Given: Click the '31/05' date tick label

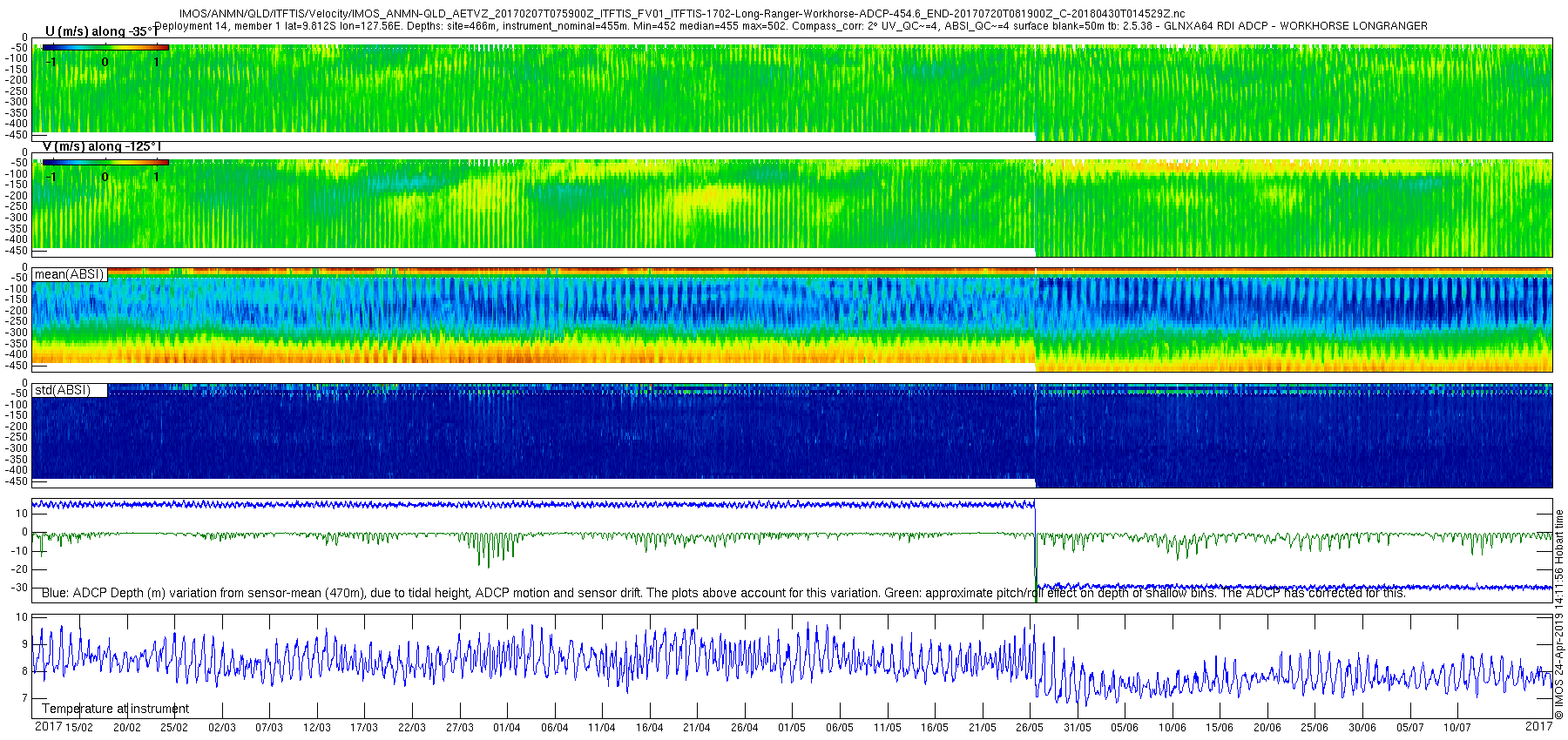Looking at the screenshot, I should tap(1078, 727).
